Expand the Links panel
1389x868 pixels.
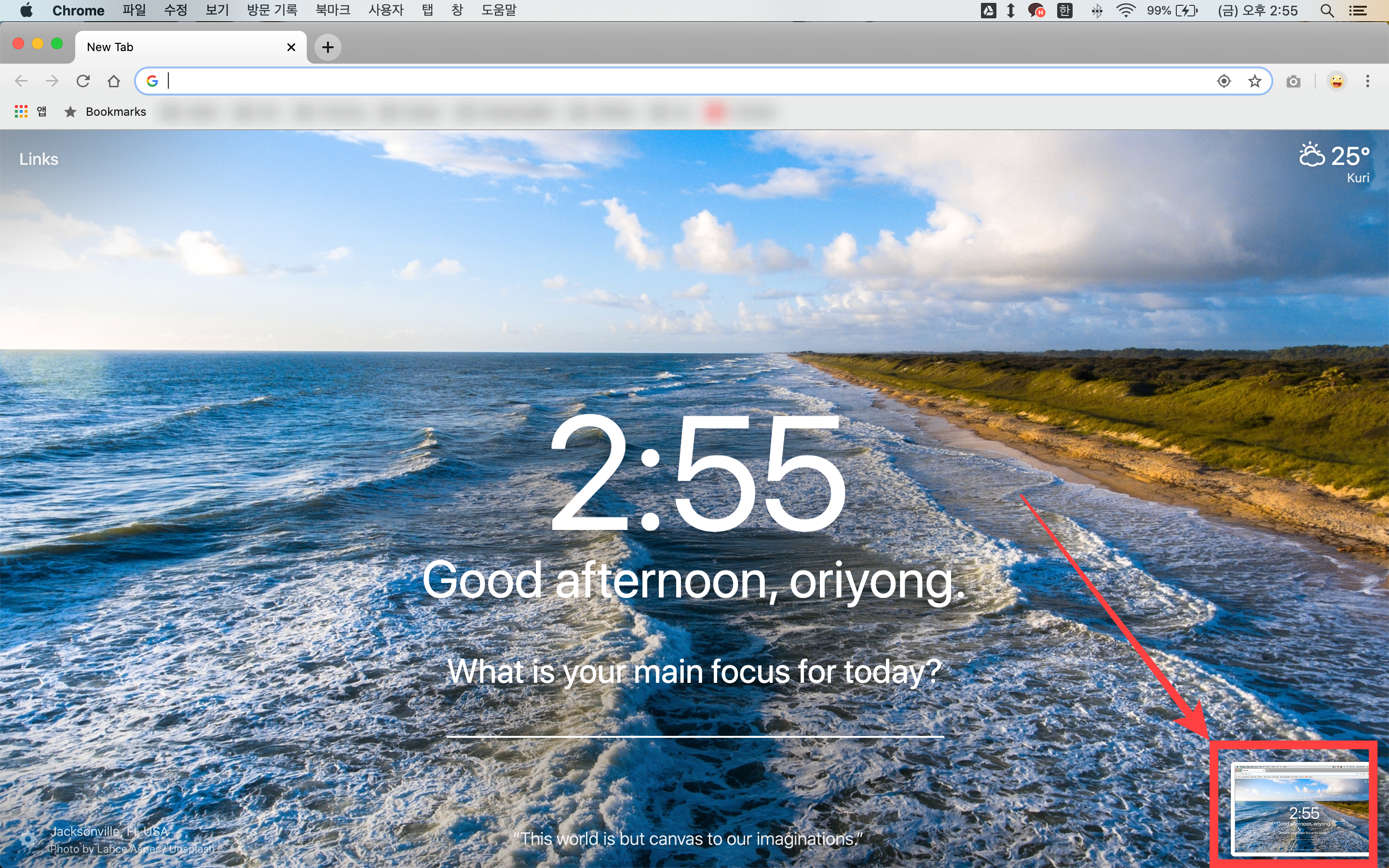tap(39, 159)
